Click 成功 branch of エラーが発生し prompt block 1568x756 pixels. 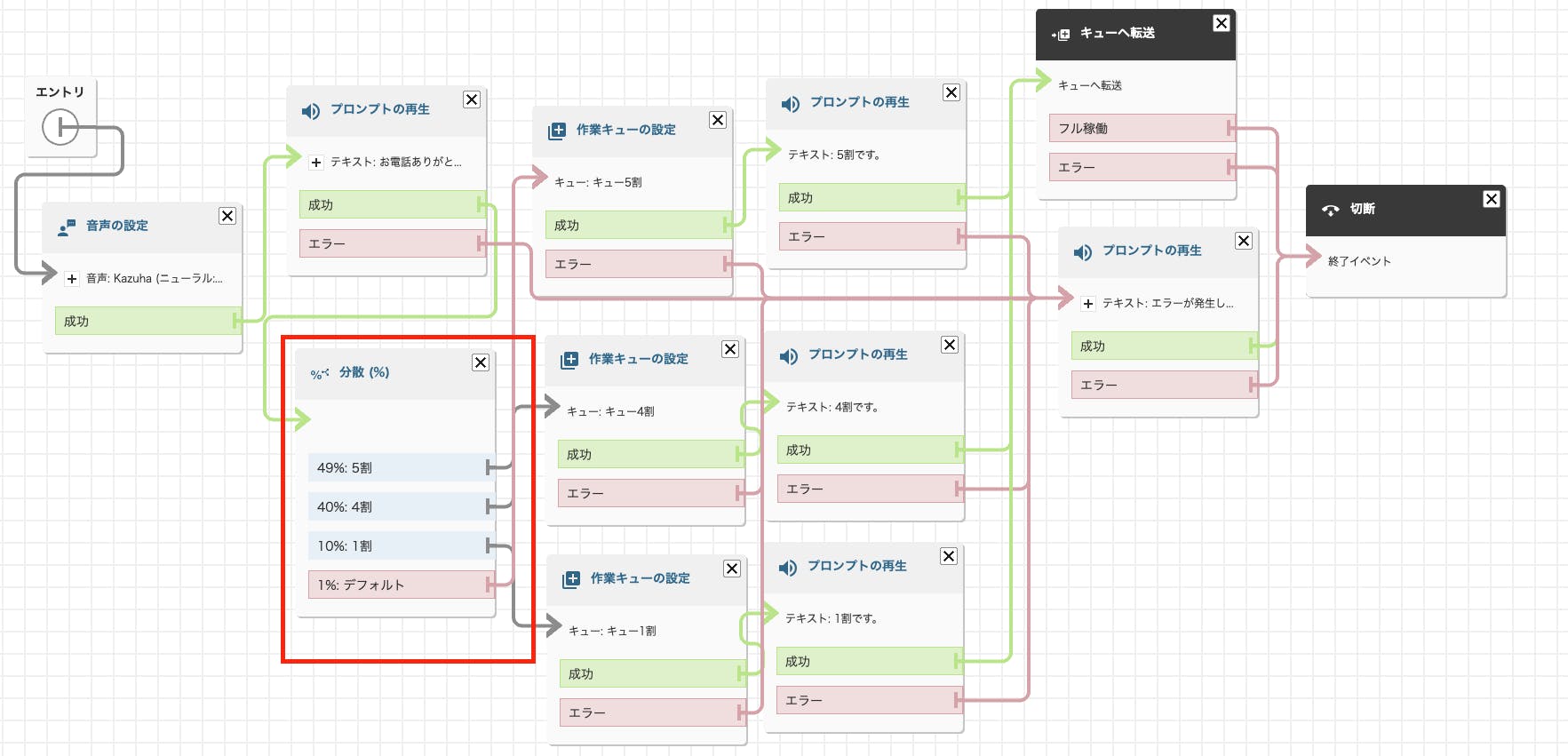(1165, 346)
